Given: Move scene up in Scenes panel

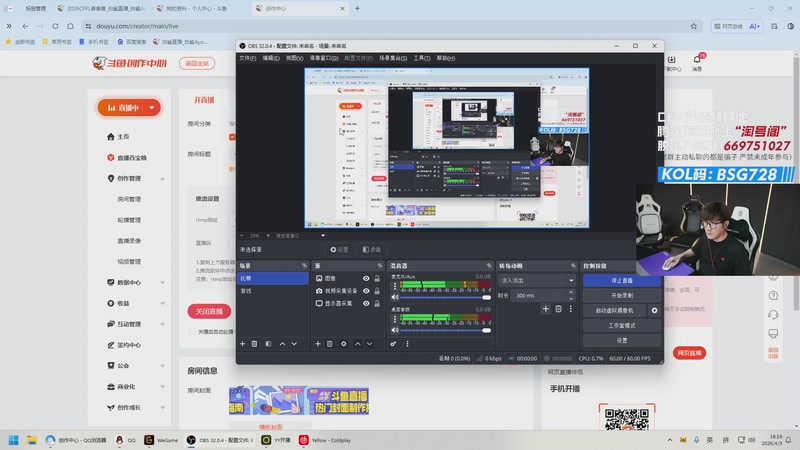Looking at the screenshot, I should tap(282, 344).
